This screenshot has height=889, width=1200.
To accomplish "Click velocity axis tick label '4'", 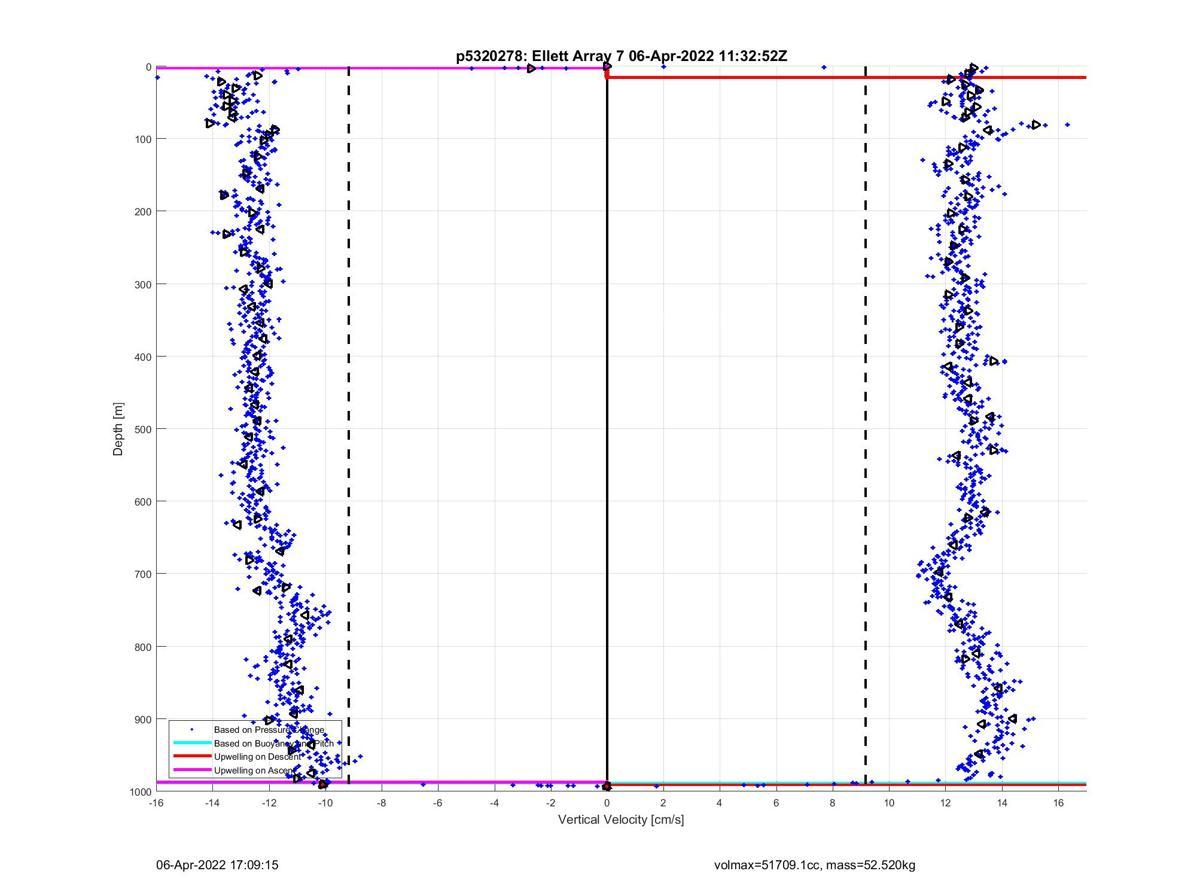I will [720, 803].
